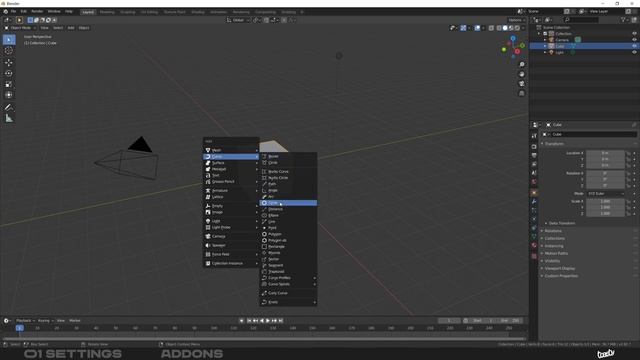Open the Render menu
The image size is (640, 360).
point(37,12)
